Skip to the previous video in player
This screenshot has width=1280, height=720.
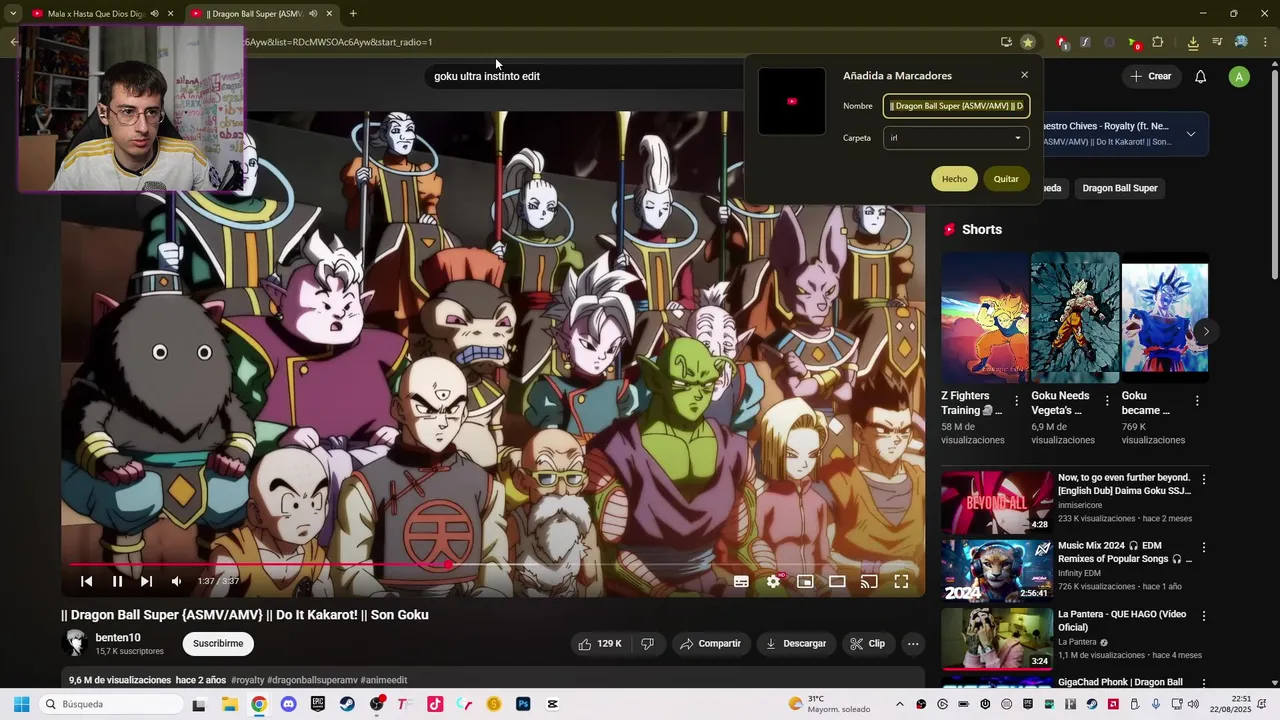click(x=87, y=581)
